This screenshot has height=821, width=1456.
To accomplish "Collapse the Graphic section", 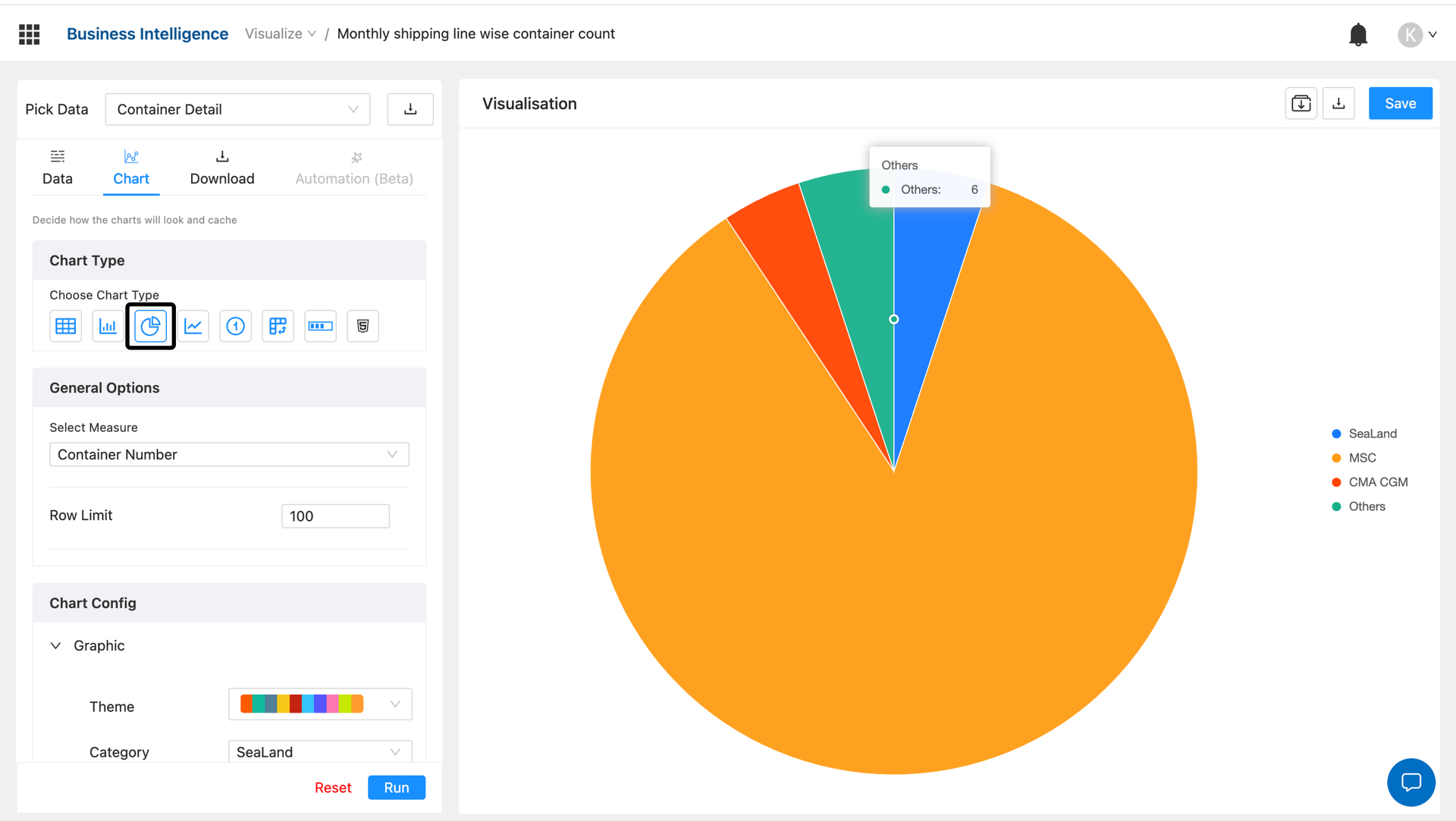I will [x=56, y=646].
